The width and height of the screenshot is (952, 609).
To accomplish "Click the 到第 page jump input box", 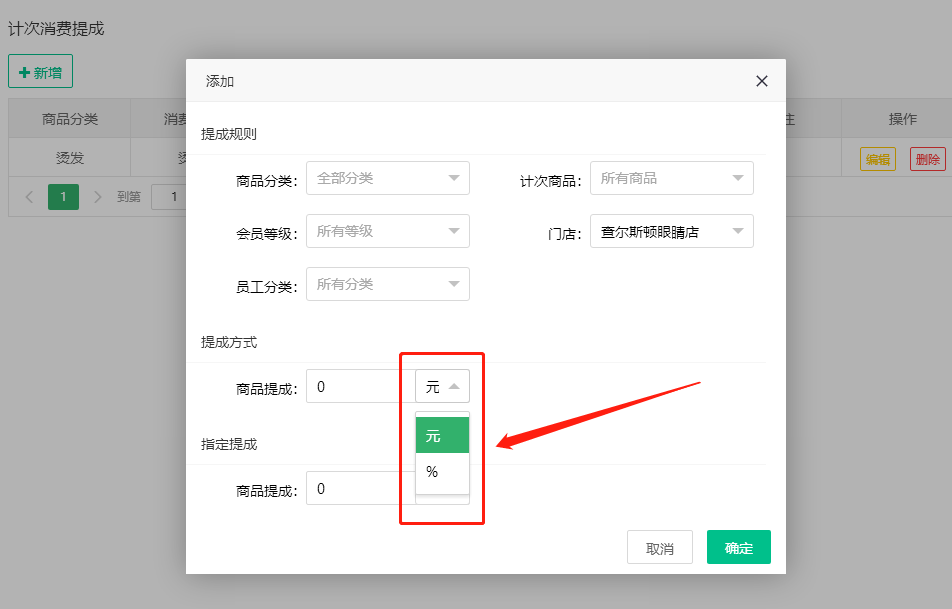I will [x=170, y=197].
